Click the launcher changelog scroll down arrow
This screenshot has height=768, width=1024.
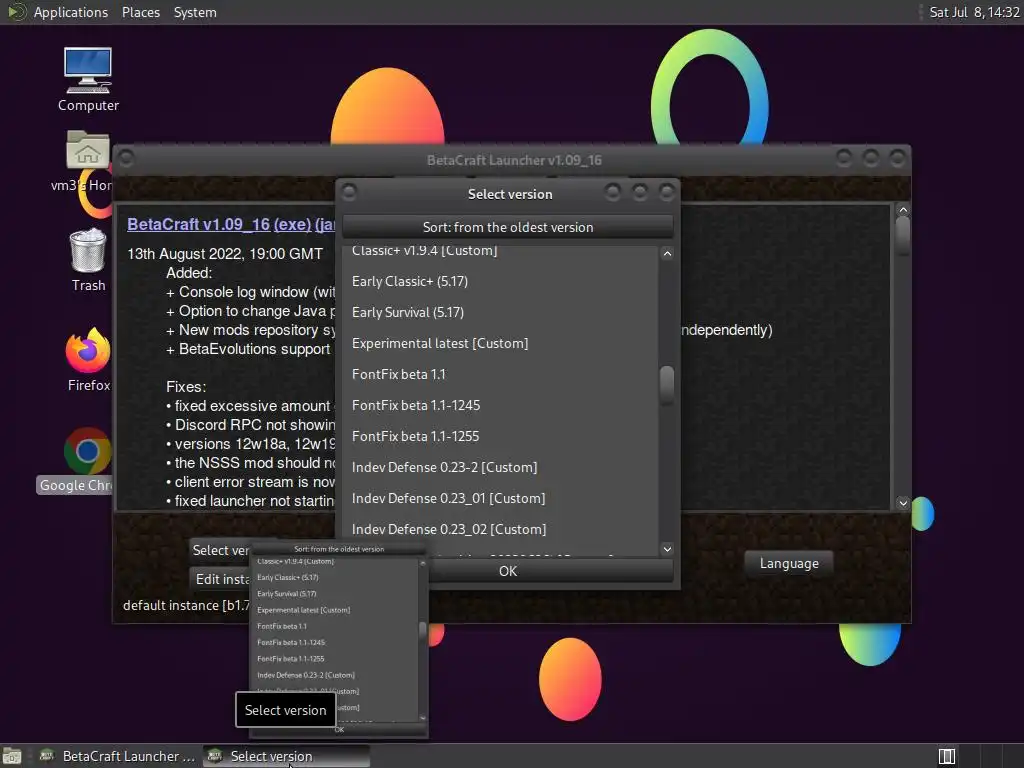[x=903, y=503]
